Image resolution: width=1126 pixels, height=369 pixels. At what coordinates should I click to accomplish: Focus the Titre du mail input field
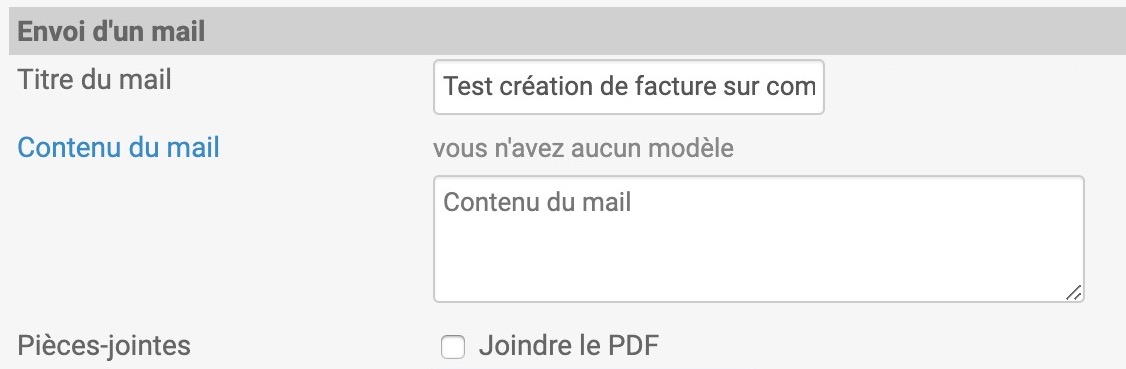(x=629, y=87)
